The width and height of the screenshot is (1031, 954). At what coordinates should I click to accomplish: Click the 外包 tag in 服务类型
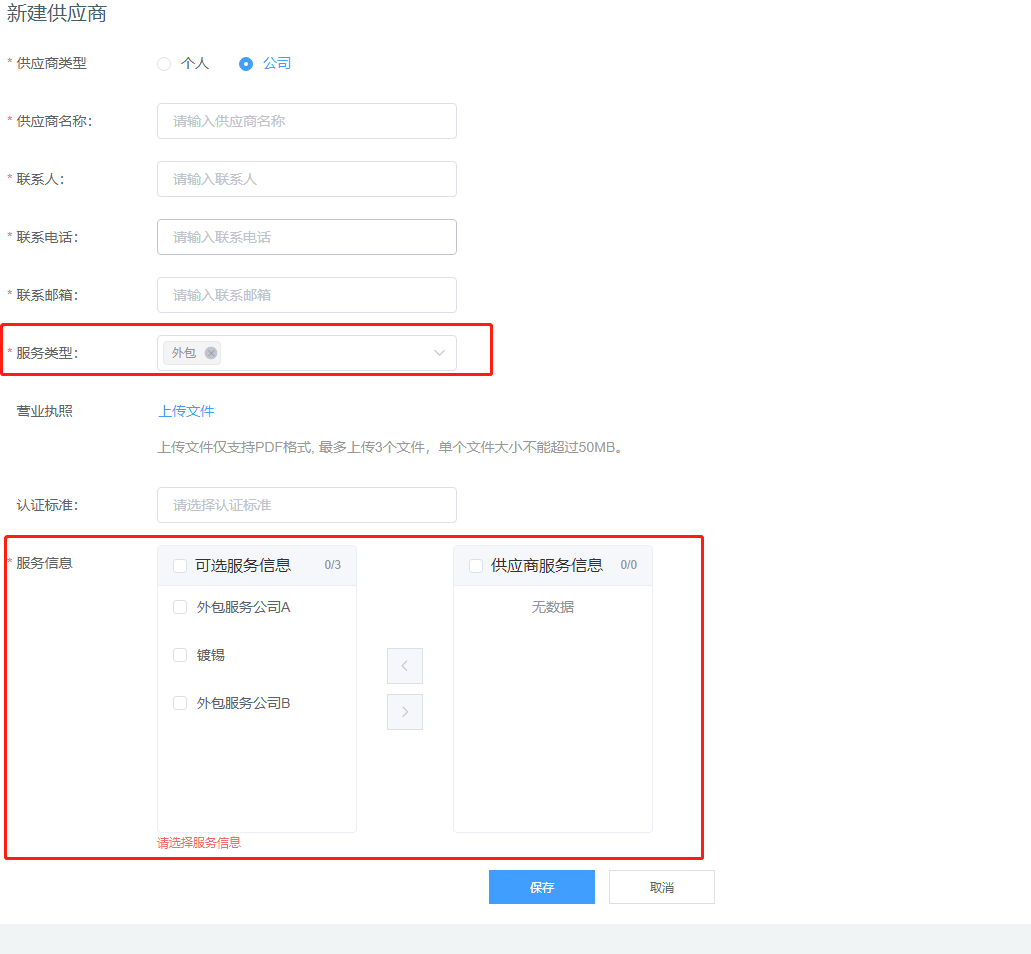point(184,353)
